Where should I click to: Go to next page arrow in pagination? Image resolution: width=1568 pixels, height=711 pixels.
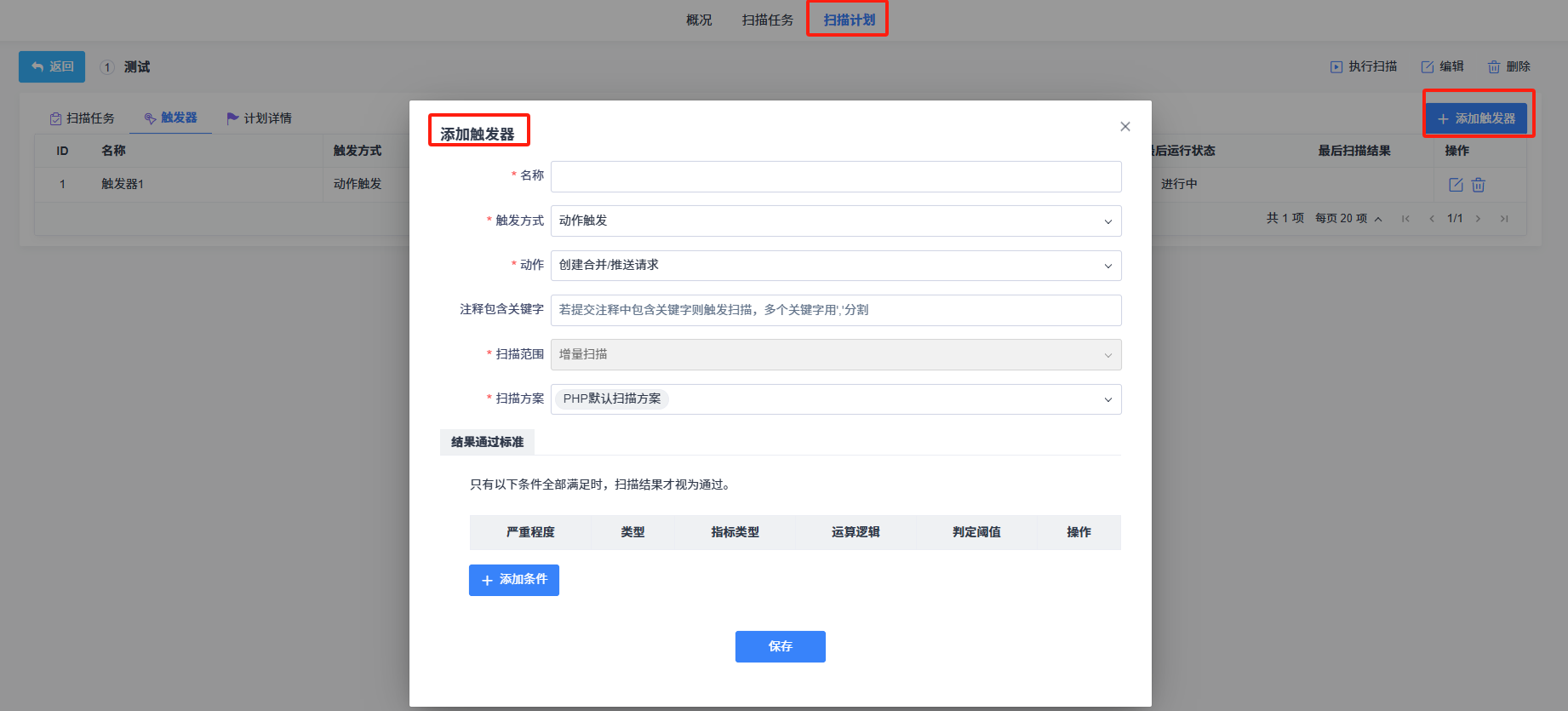tap(1478, 219)
